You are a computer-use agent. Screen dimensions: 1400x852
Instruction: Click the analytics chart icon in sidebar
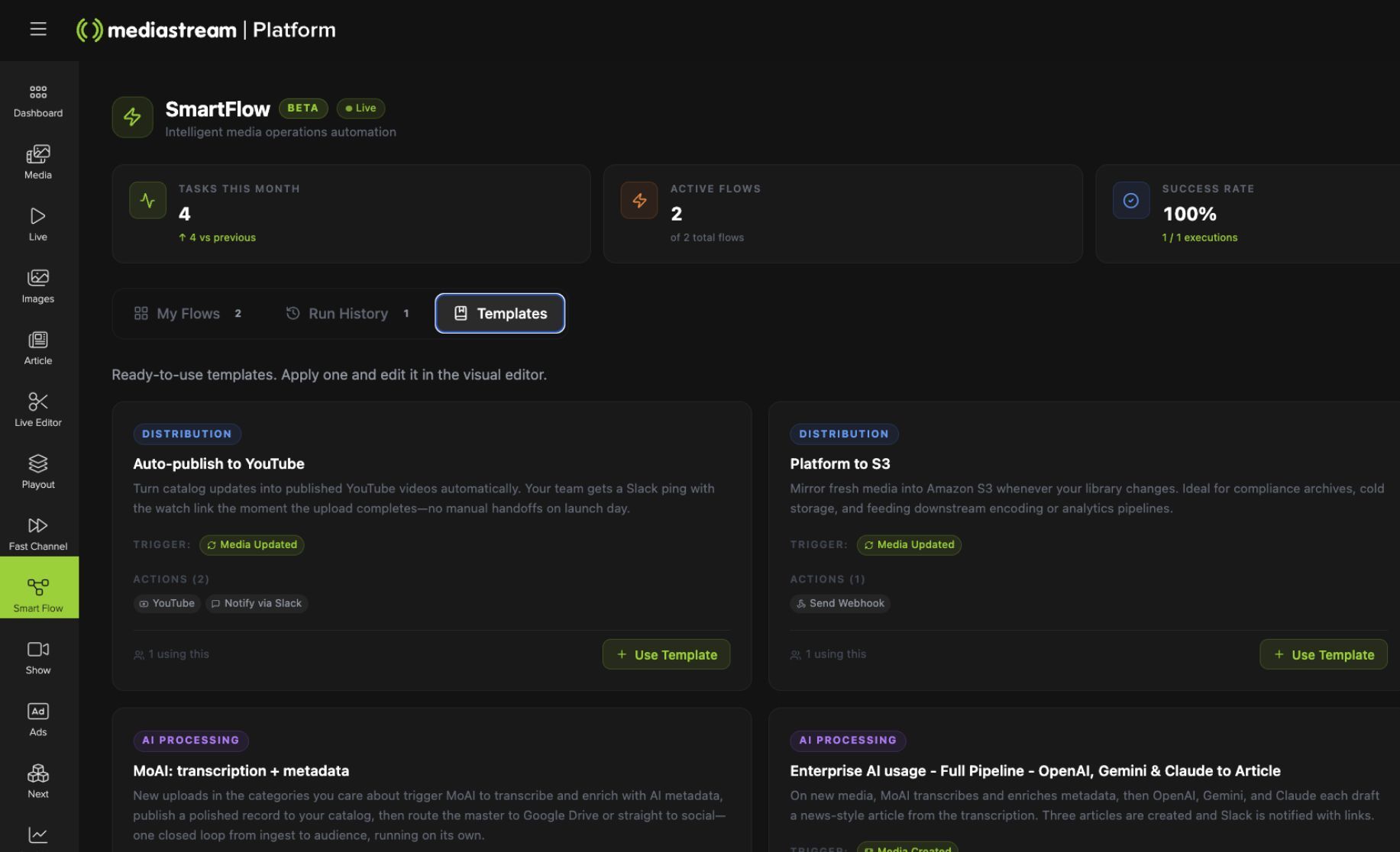tap(38, 834)
